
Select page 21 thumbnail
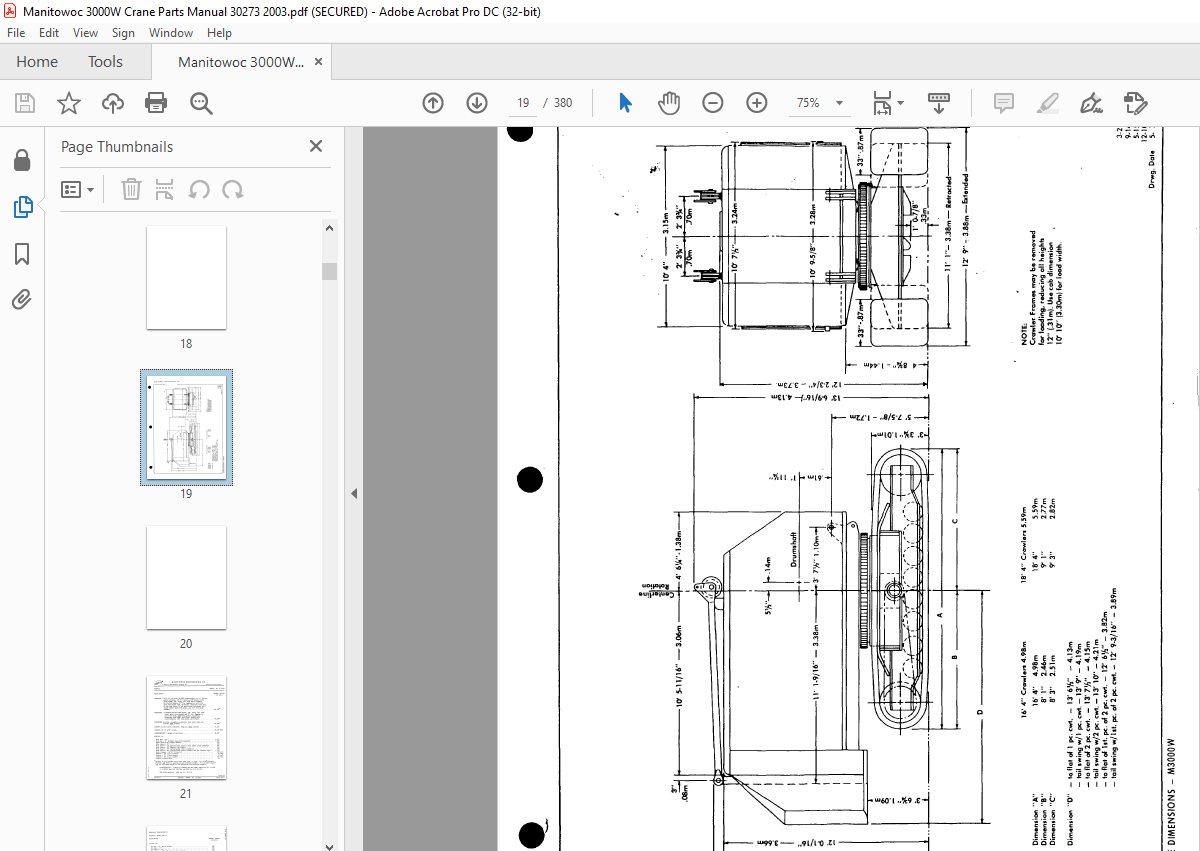(x=186, y=727)
